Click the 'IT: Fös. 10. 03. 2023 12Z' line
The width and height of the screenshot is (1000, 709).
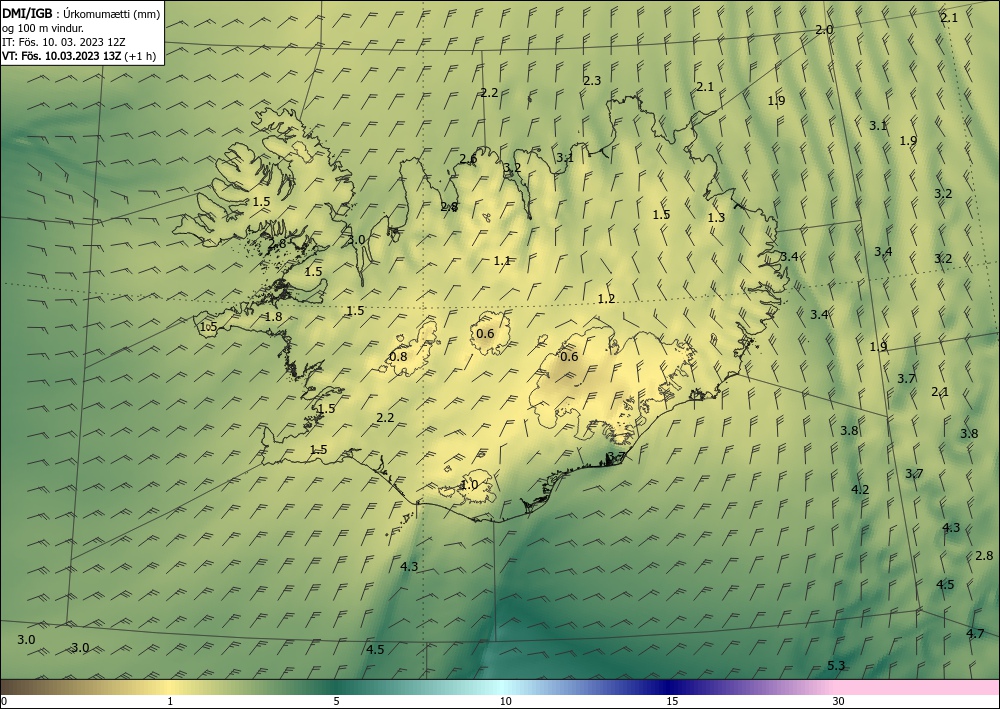point(64,42)
